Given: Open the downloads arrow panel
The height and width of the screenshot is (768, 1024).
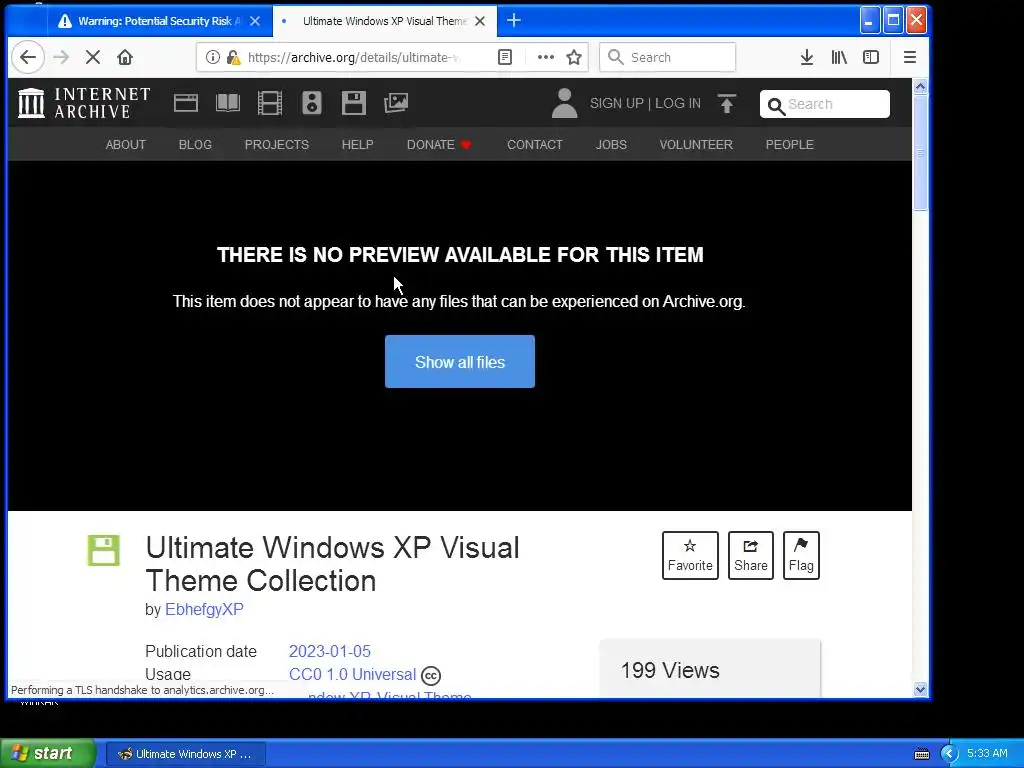Looking at the screenshot, I should pyautogui.click(x=807, y=57).
